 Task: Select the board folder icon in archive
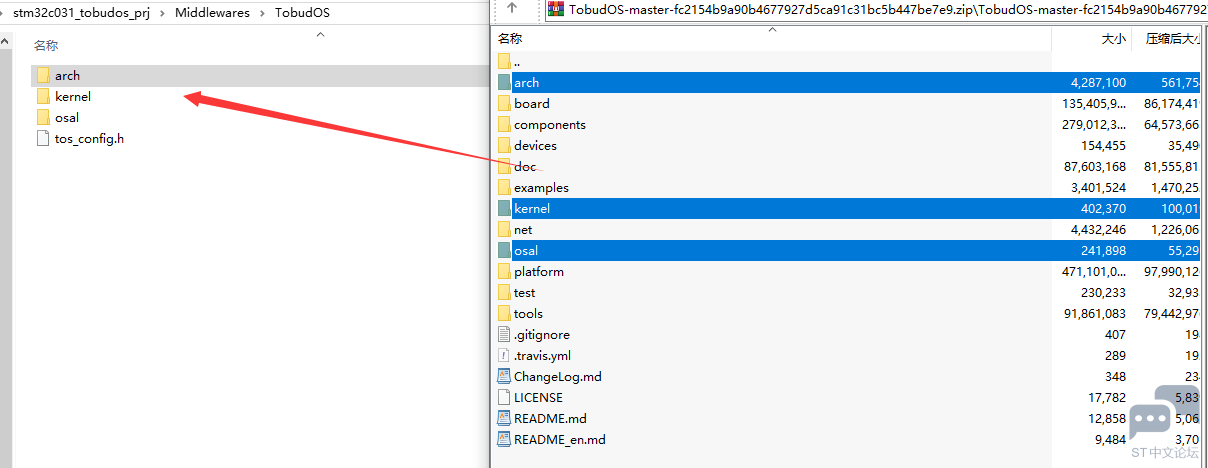click(504, 103)
